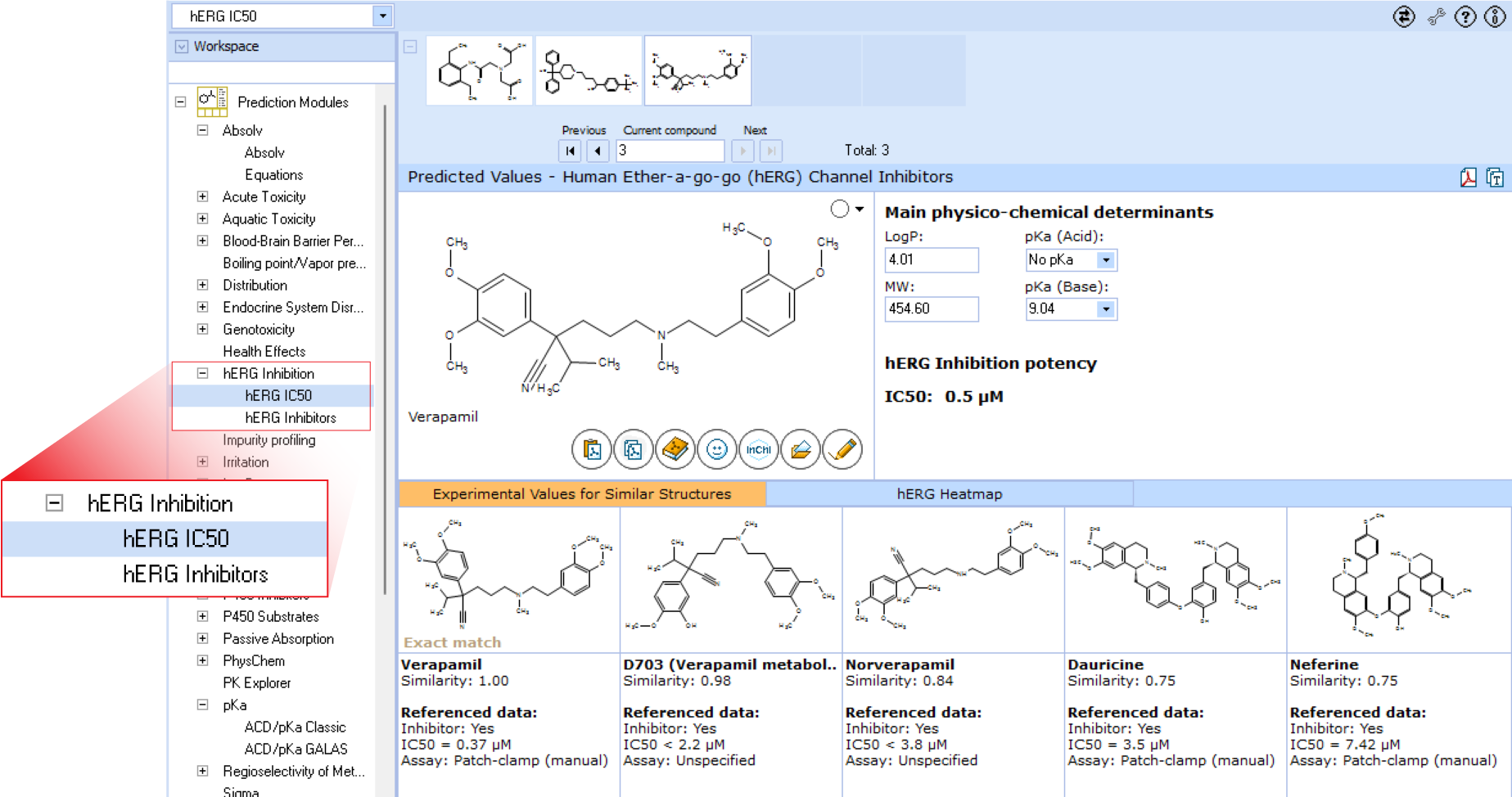This screenshot has height=797, width=1512.
Task: Open help with the question mark icon
Action: tap(1465, 16)
